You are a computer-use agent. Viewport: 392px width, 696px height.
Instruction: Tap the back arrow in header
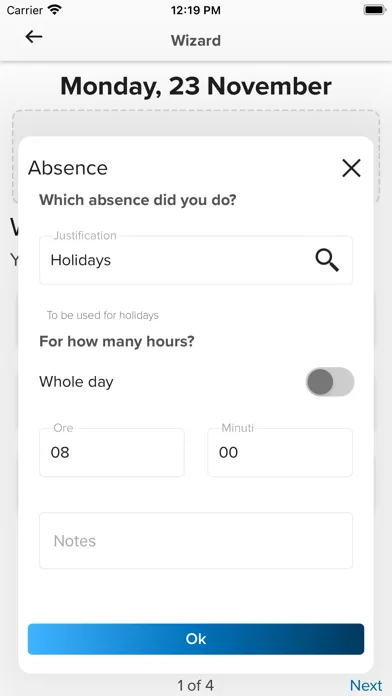pyautogui.click(x=34, y=37)
